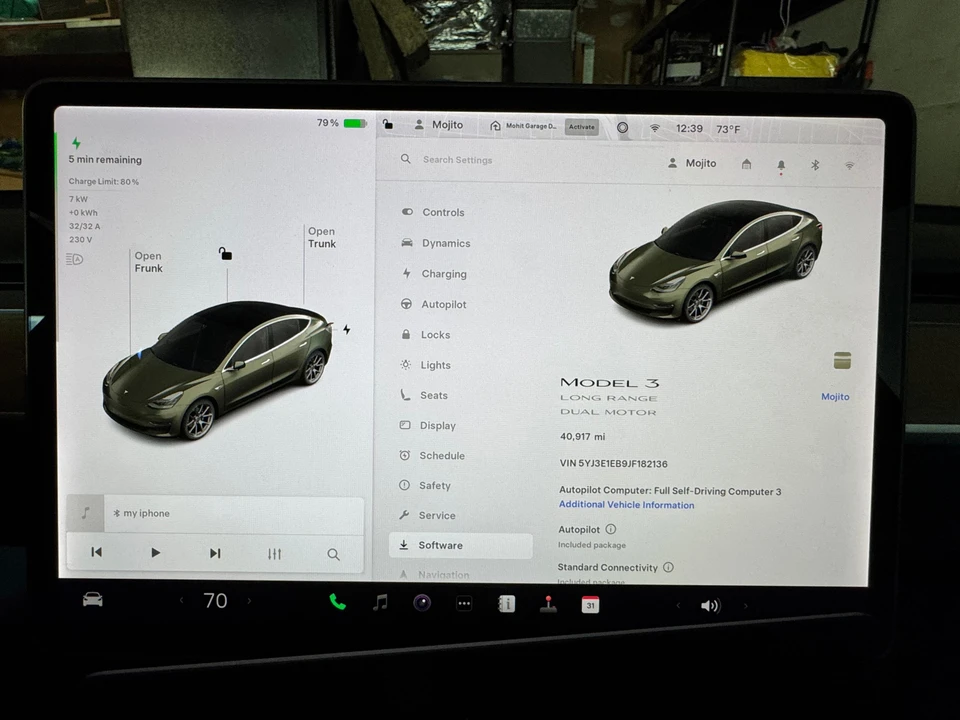Image resolution: width=960 pixels, height=720 pixels.
Task: Open the Display settings menu
Action: pyautogui.click(x=427, y=425)
